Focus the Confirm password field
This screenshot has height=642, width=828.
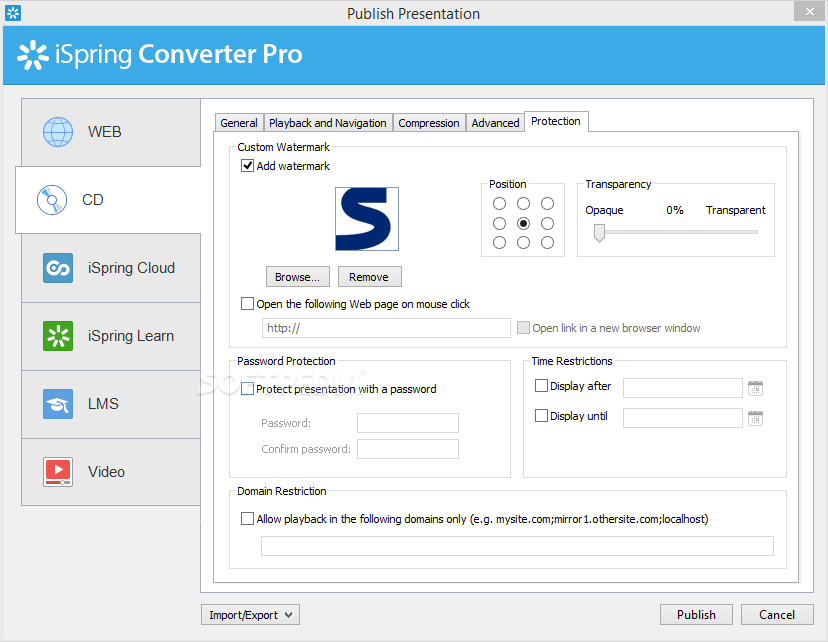tap(408, 449)
